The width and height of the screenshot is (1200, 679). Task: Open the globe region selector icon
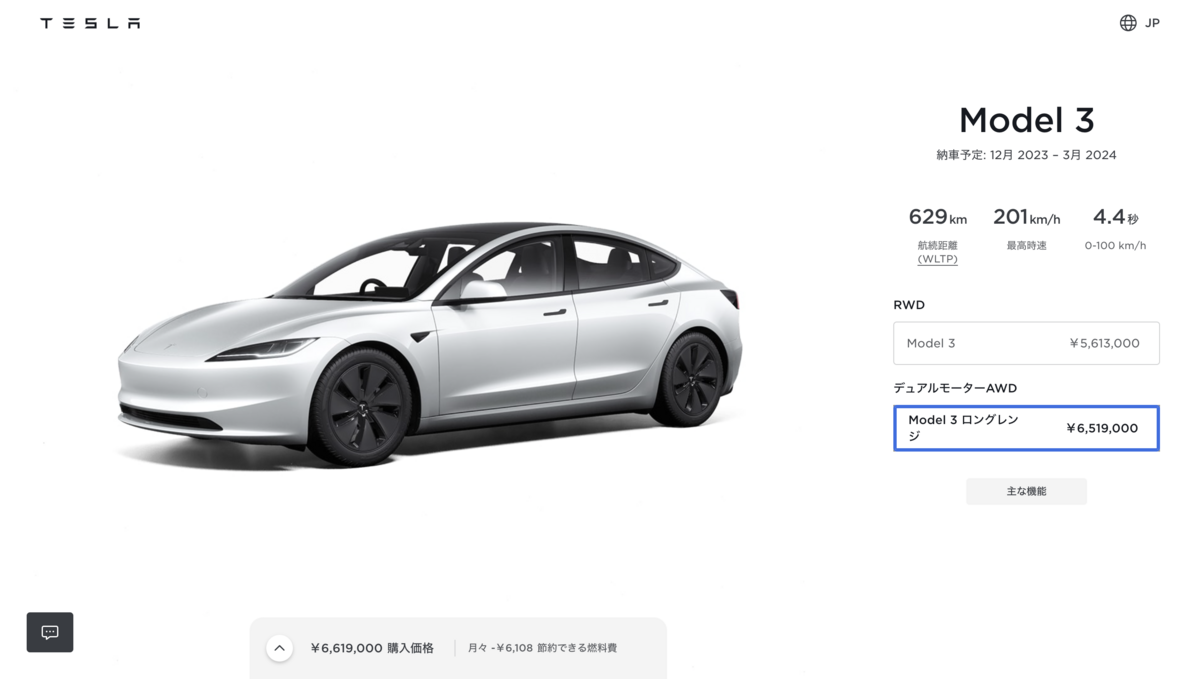(x=1128, y=23)
